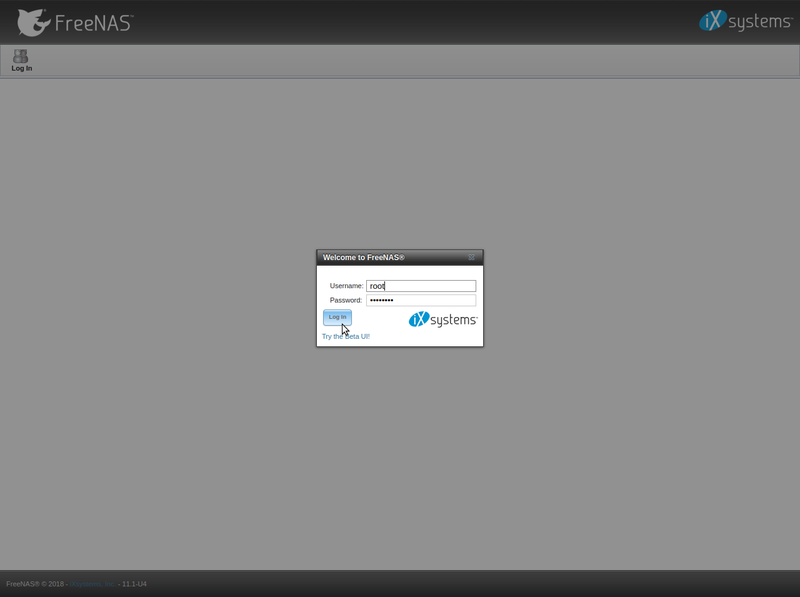Open the FreeNAS logo in the header
Screen dimensions: 800x597
(x=74, y=22)
